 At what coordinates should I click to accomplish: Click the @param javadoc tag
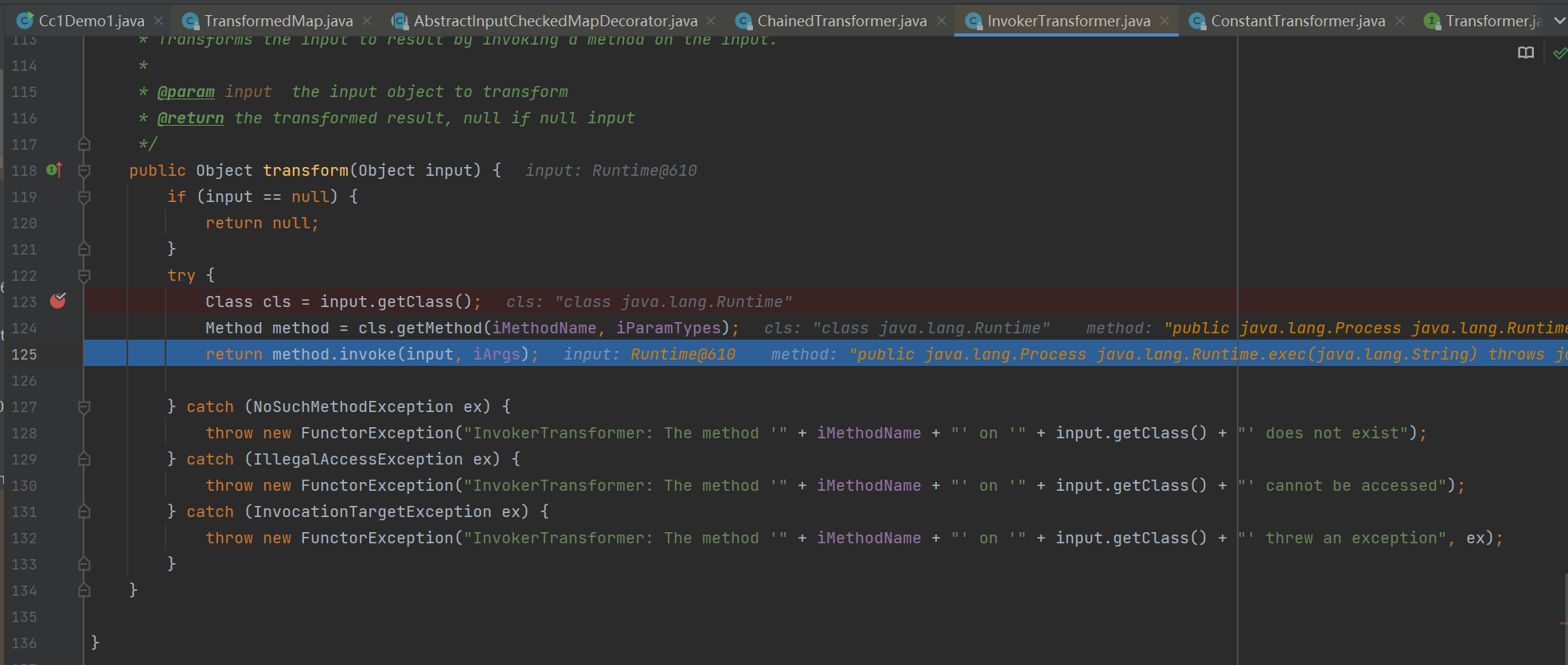(185, 91)
